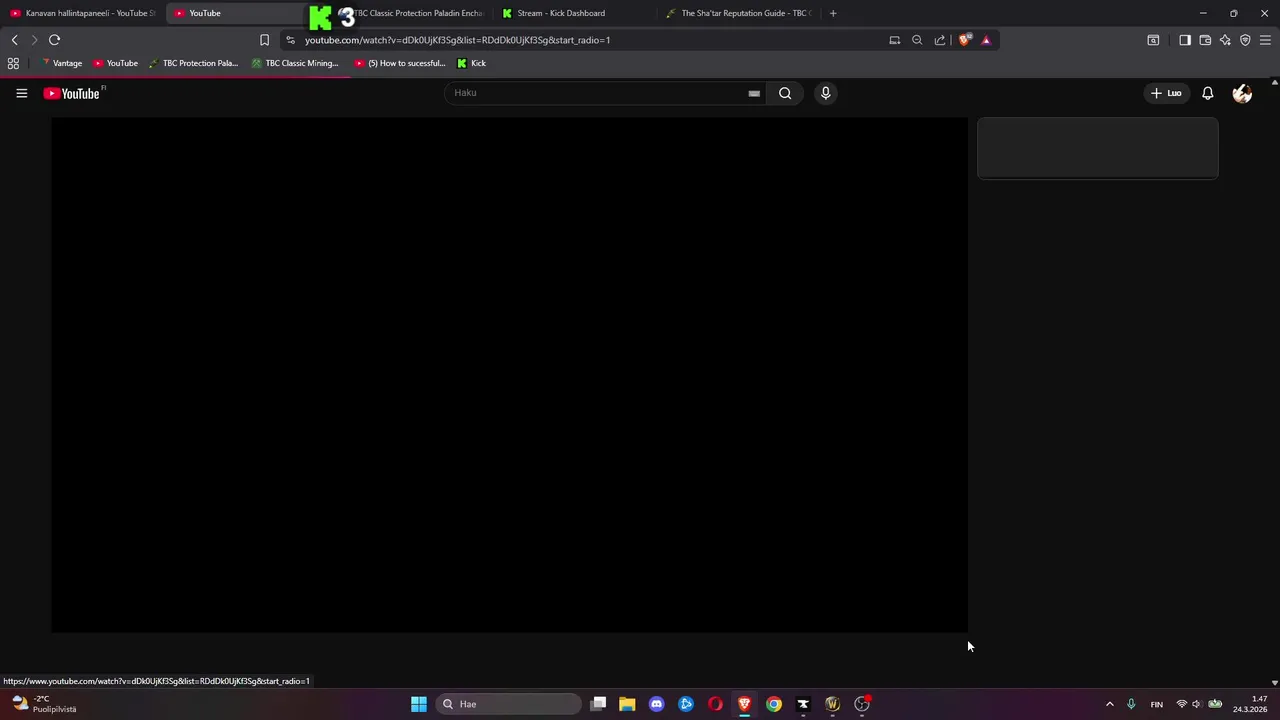The height and width of the screenshot is (720, 1280).
Task: Click the zoom magnifier in the address bar
Action: click(917, 40)
